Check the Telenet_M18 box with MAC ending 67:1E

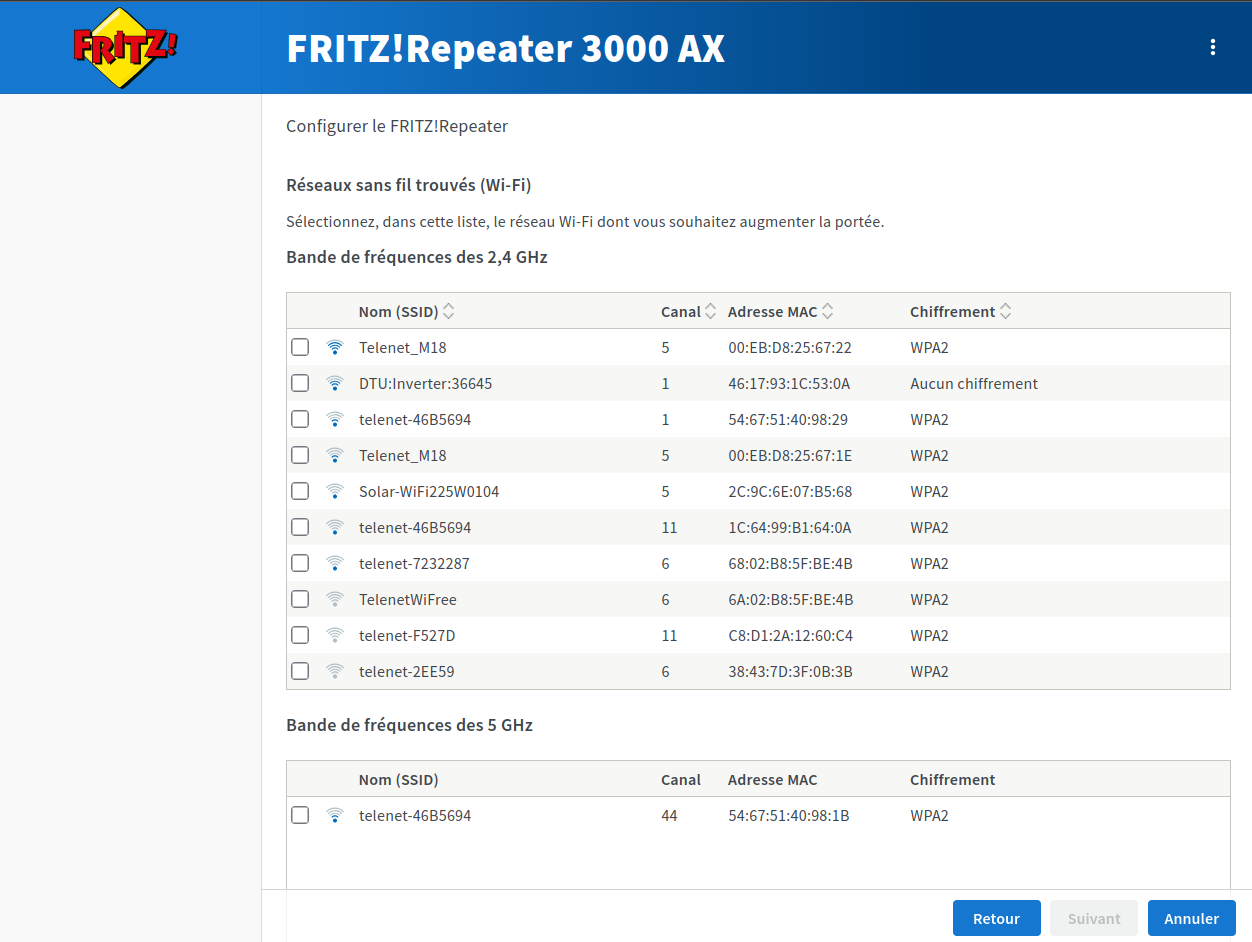coord(300,455)
